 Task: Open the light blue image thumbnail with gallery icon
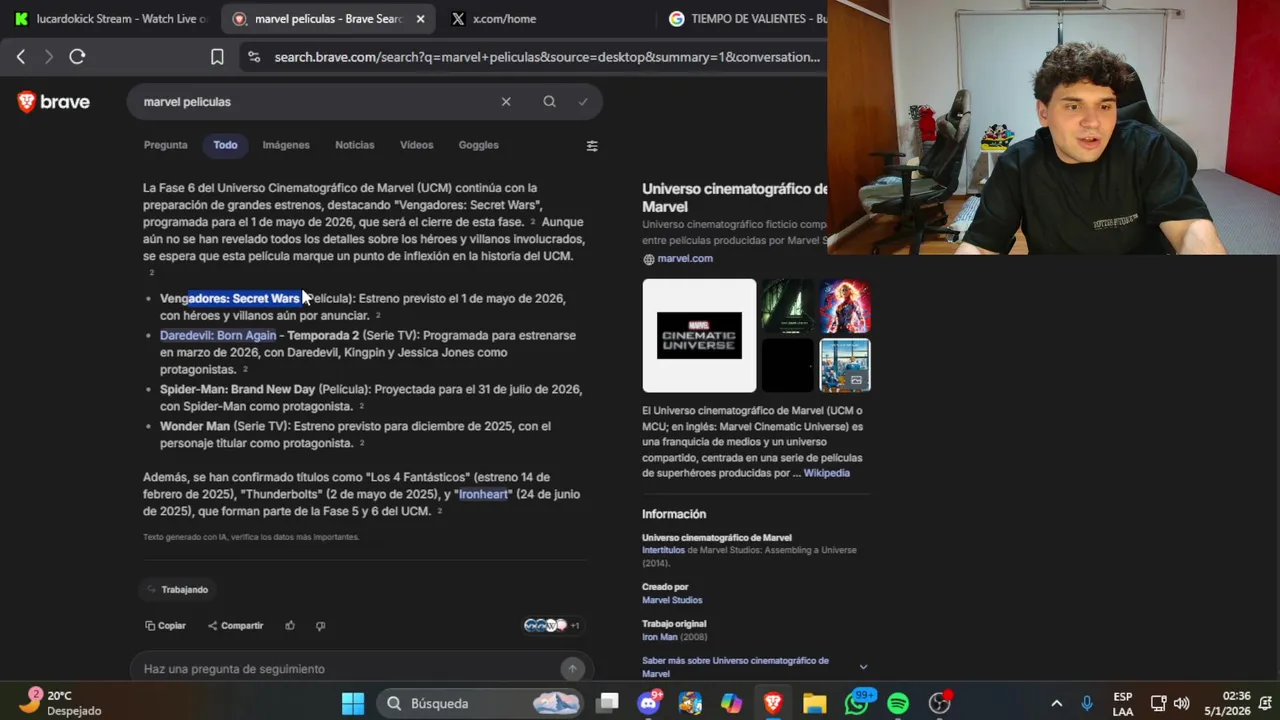pos(845,366)
